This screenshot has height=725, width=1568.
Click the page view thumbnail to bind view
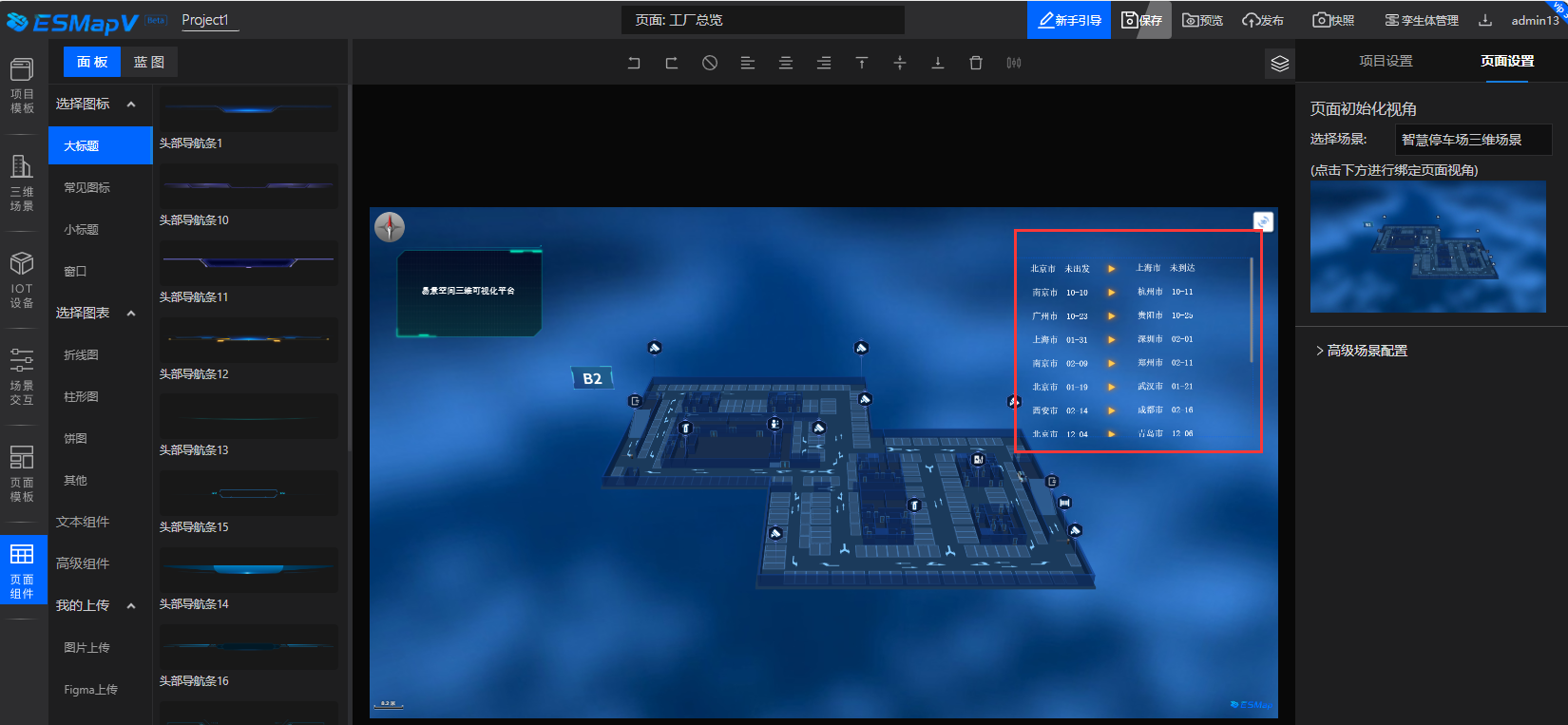(1427, 246)
